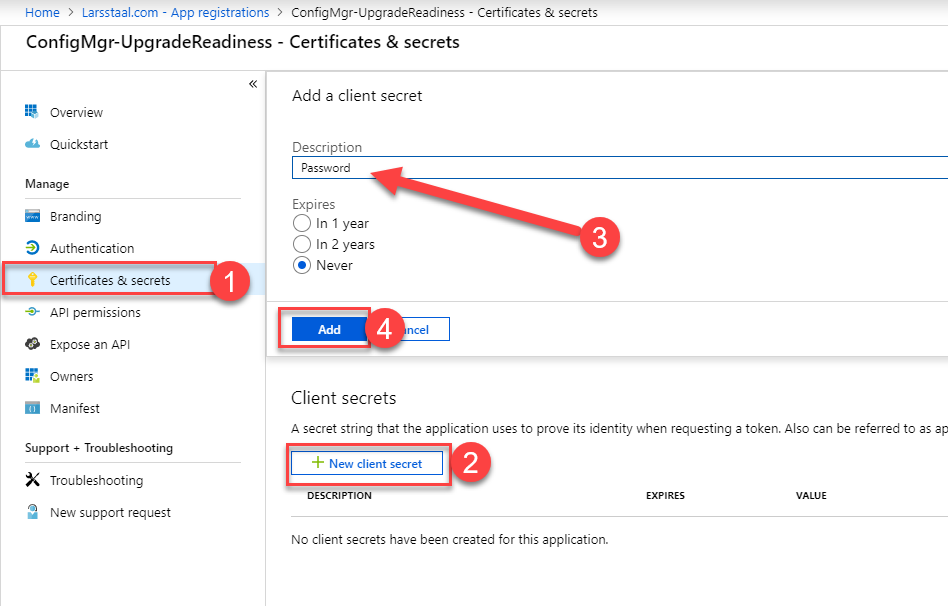This screenshot has width=948, height=606.
Task: Click the API permissions icon
Action: click(x=32, y=312)
